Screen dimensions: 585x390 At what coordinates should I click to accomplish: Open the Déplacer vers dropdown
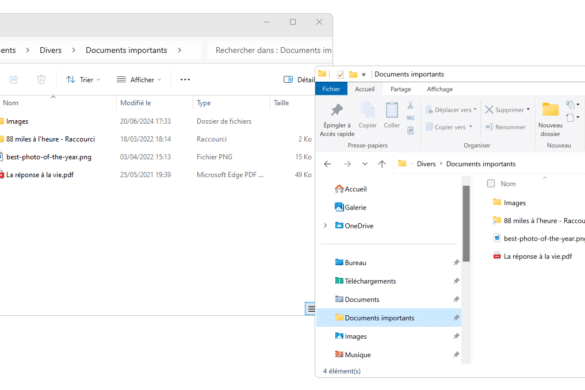[451, 110]
